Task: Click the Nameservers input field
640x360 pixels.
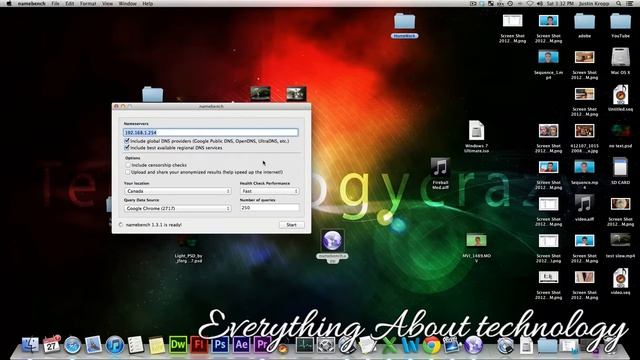Action: click(x=211, y=132)
